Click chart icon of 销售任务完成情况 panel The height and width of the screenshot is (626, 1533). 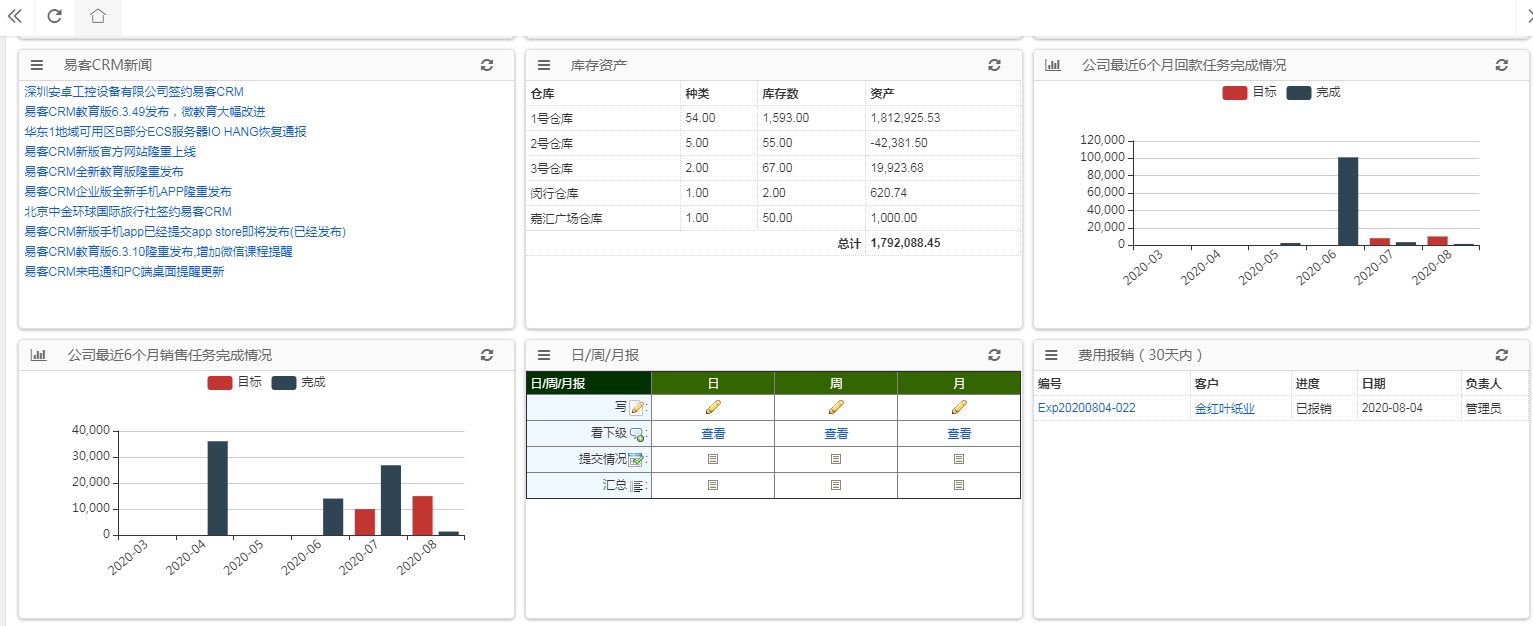pos(38,355)
